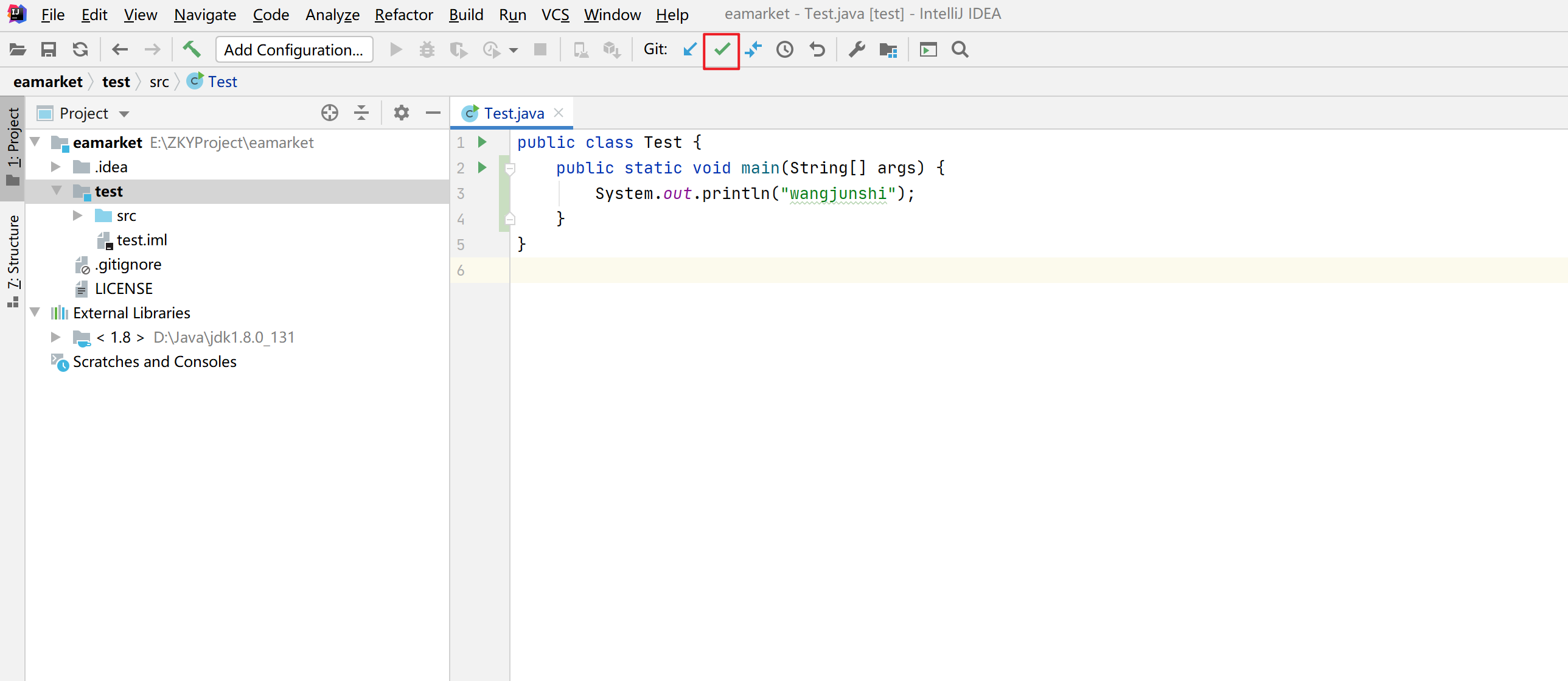Run Test class from line 1 gutter
The image size is (1568, 681).
[x=482, y=142]
